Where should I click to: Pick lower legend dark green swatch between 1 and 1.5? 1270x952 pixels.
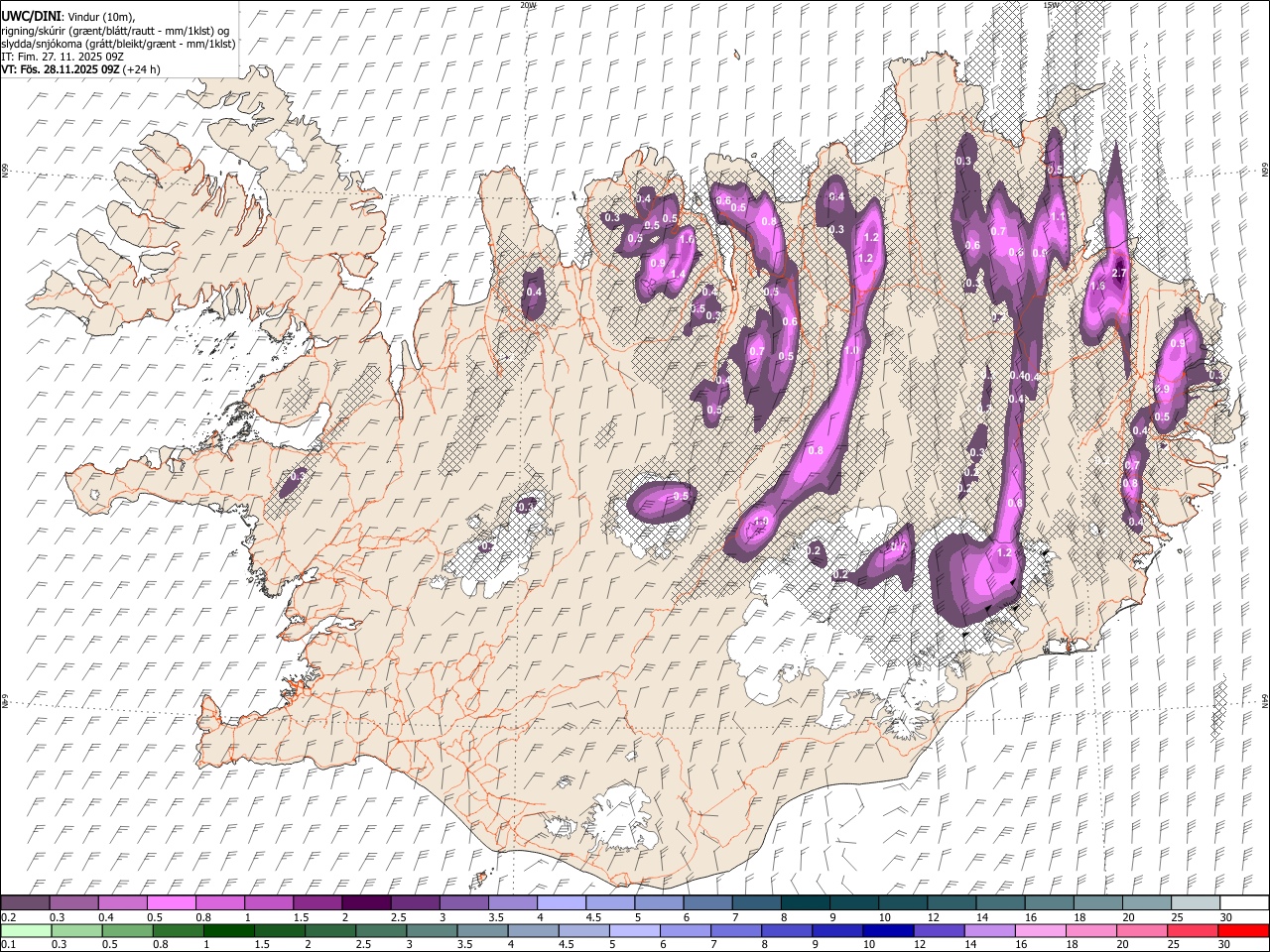coord(229,931)
